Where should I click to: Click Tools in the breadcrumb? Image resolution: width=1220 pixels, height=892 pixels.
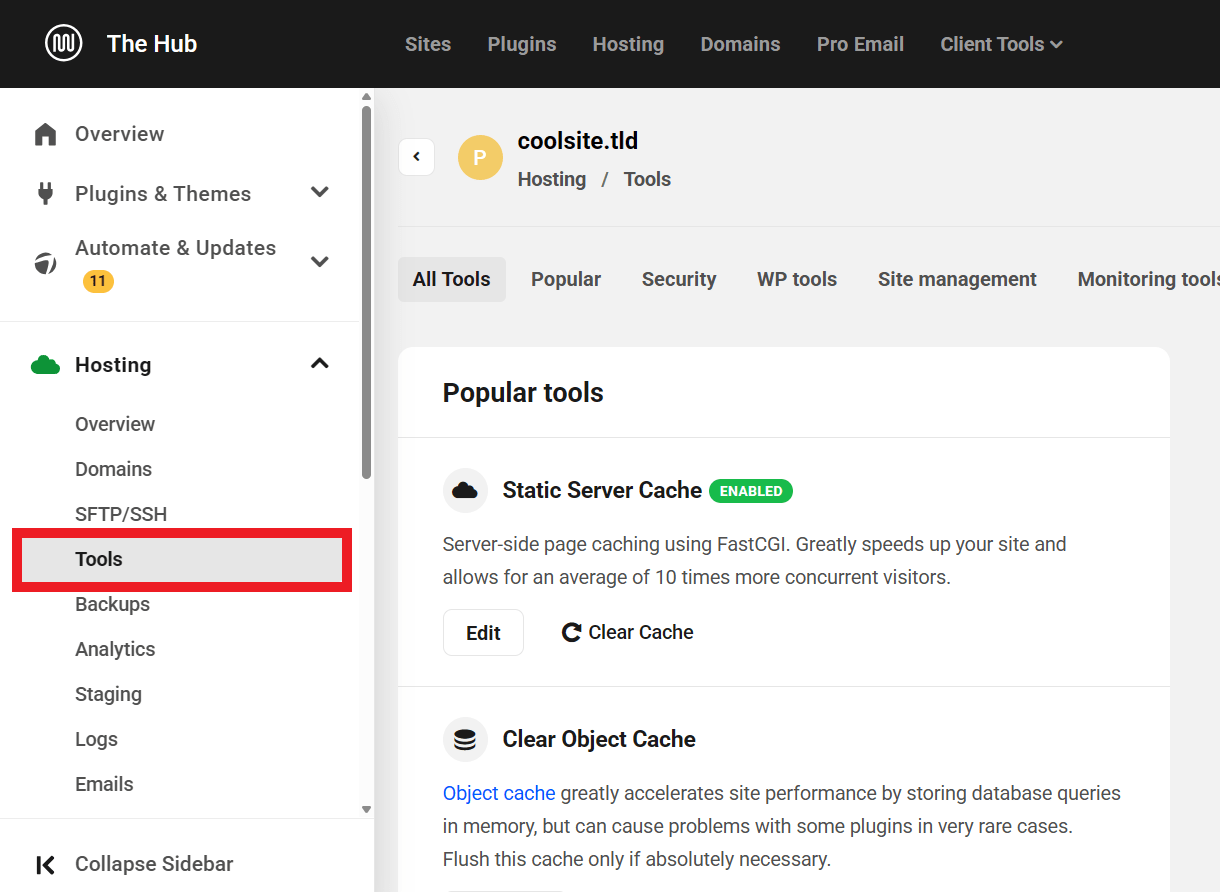[x=647, y=179]
